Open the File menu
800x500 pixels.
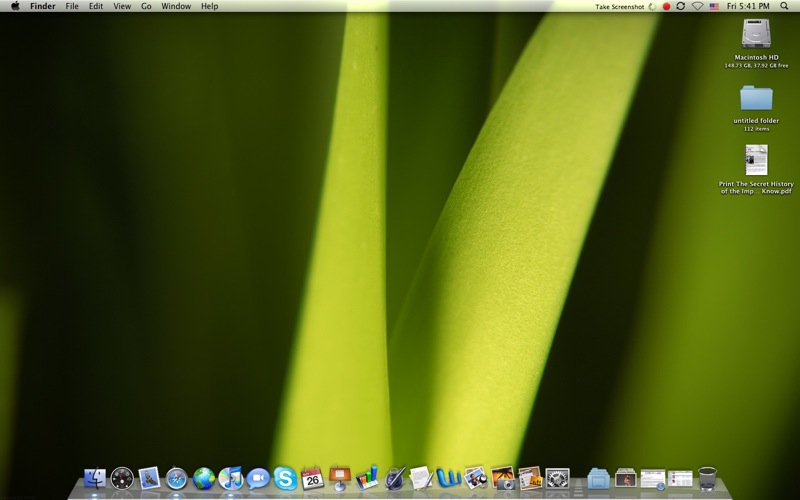click(x=72, y=6)
